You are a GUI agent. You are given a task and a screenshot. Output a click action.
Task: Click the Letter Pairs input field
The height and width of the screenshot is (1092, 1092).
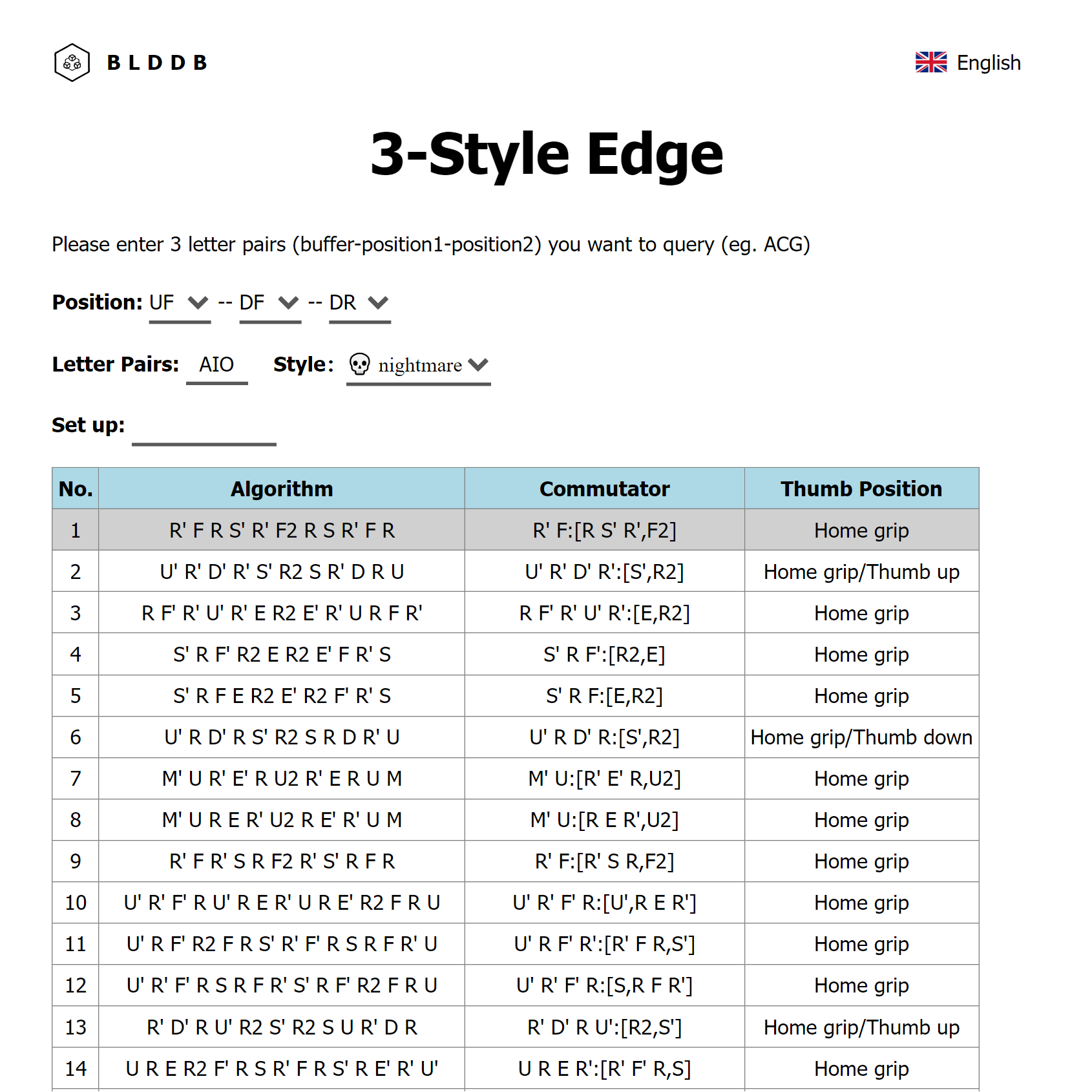[x=216, y=365]
